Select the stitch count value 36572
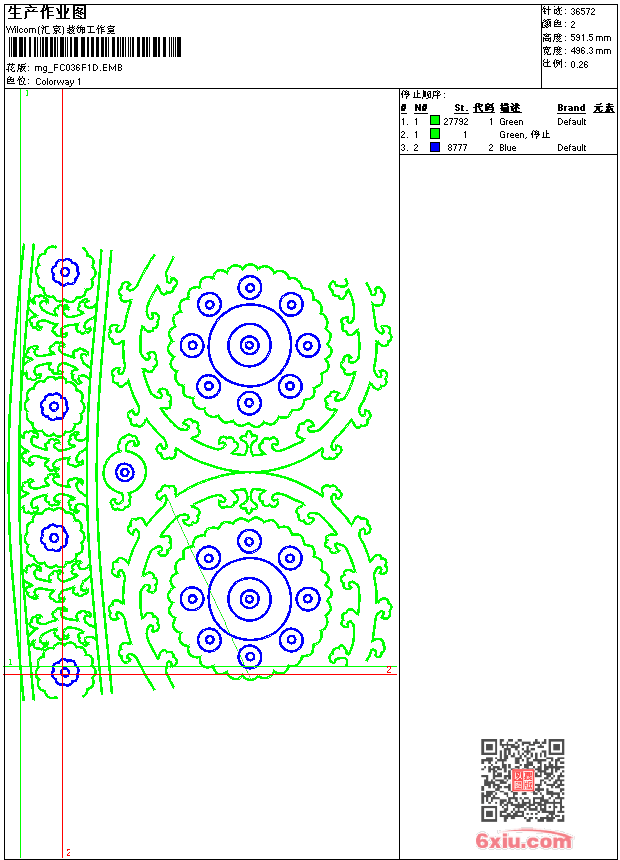The image size is (620, 860). tap(583, 12)
